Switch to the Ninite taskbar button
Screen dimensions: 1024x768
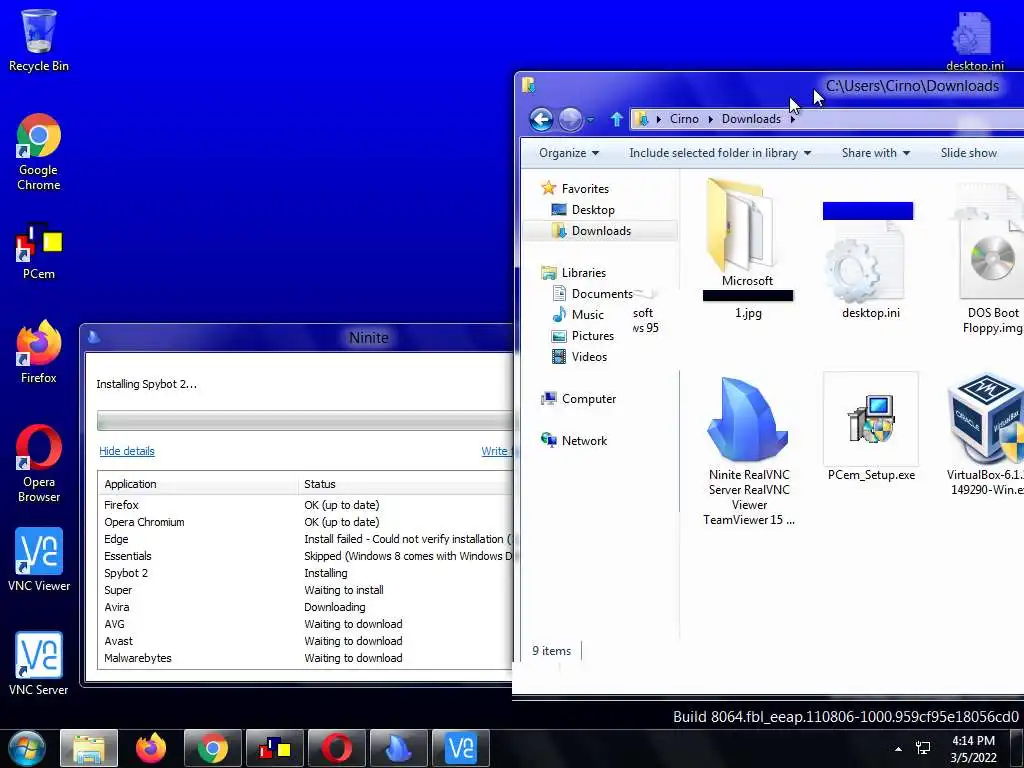[398, 748]
